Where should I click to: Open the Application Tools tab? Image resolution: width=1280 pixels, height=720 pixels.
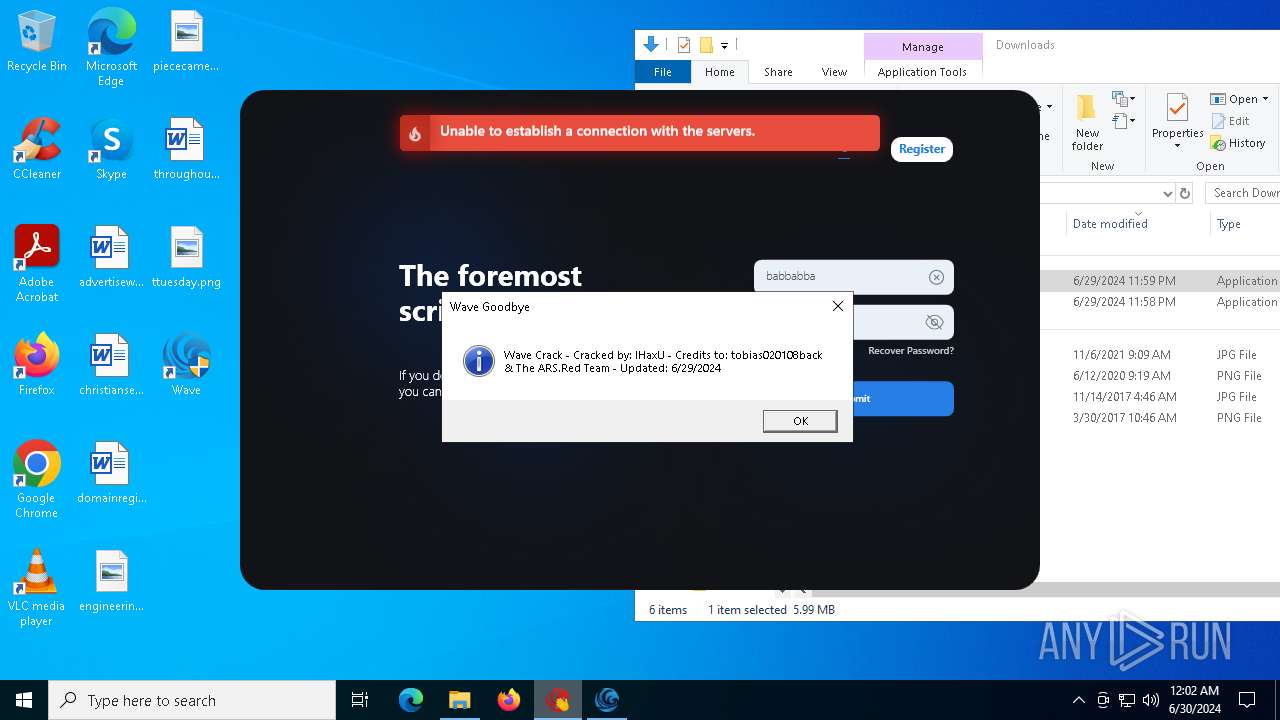(922, 72)
